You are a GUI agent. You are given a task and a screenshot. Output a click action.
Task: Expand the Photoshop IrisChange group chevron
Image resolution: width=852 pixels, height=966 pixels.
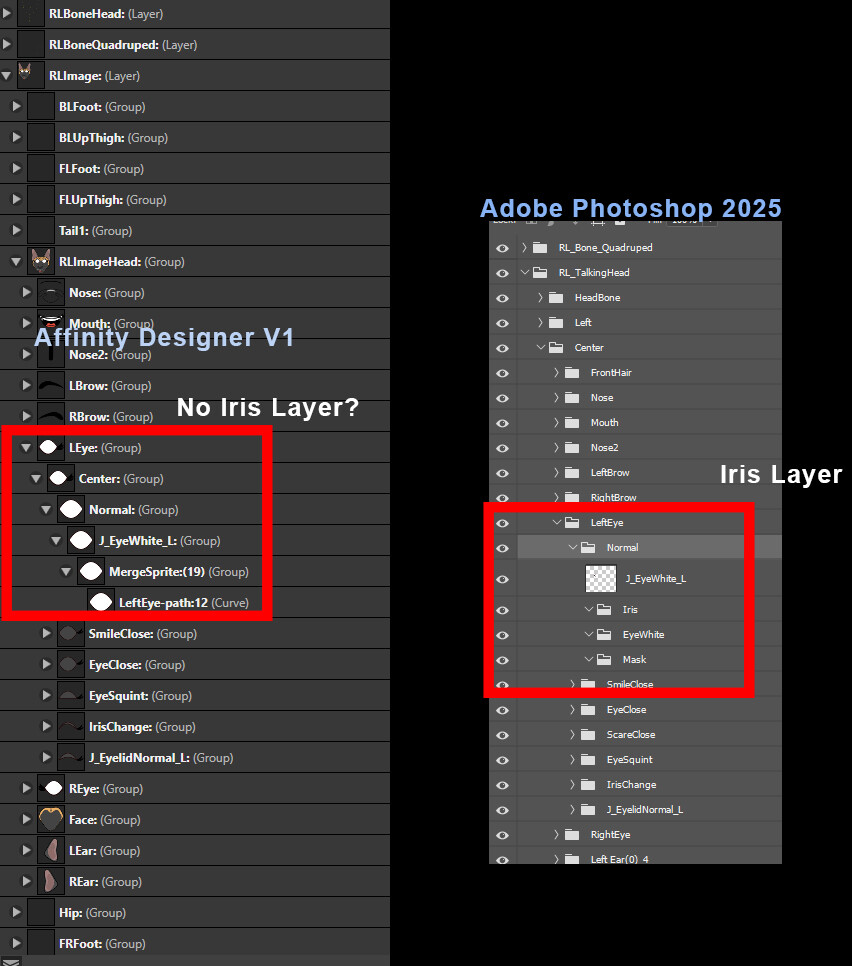click(572, 785)
